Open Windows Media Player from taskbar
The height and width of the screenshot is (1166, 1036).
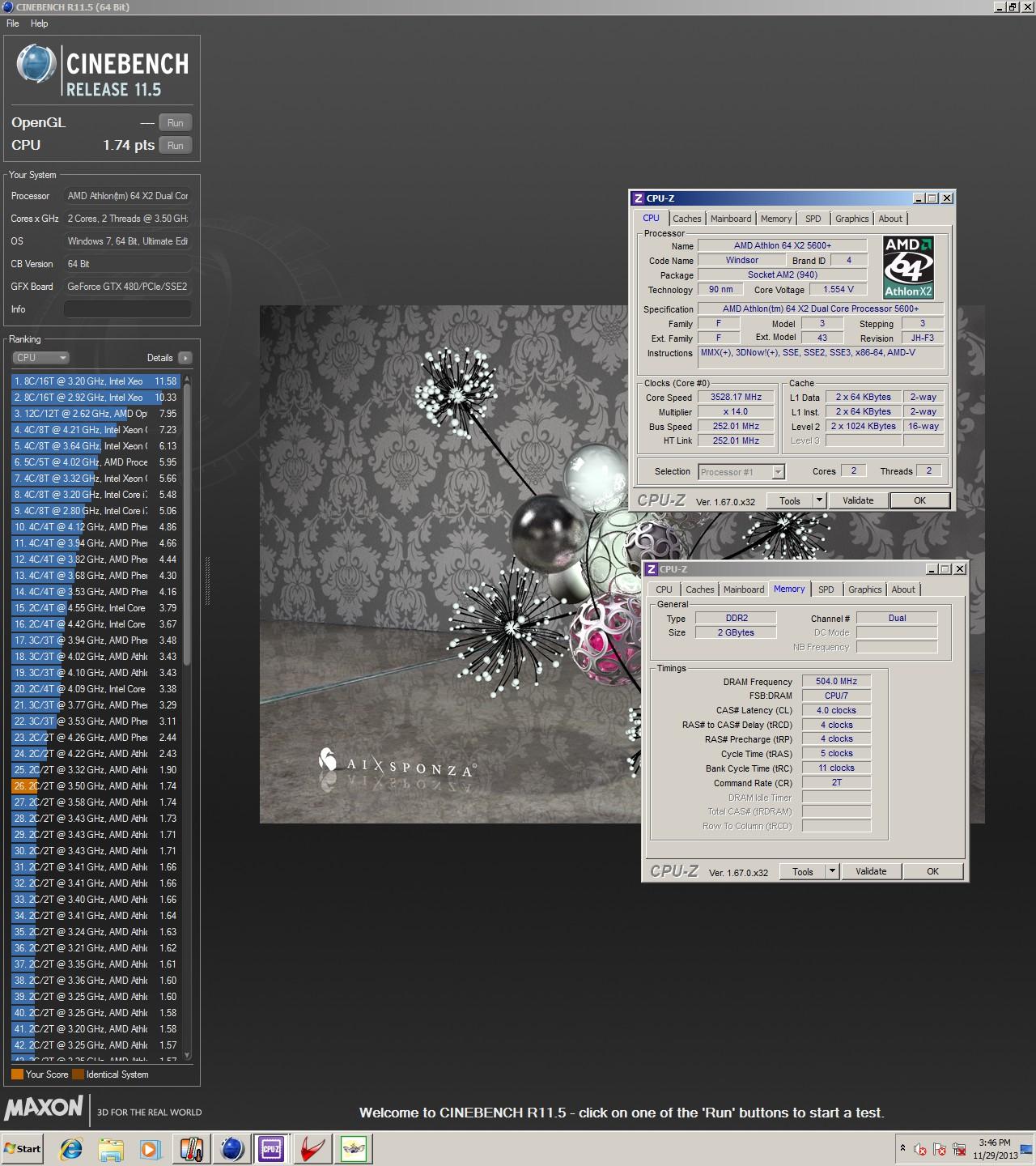pyautogui.click(x=151, y=1149)
